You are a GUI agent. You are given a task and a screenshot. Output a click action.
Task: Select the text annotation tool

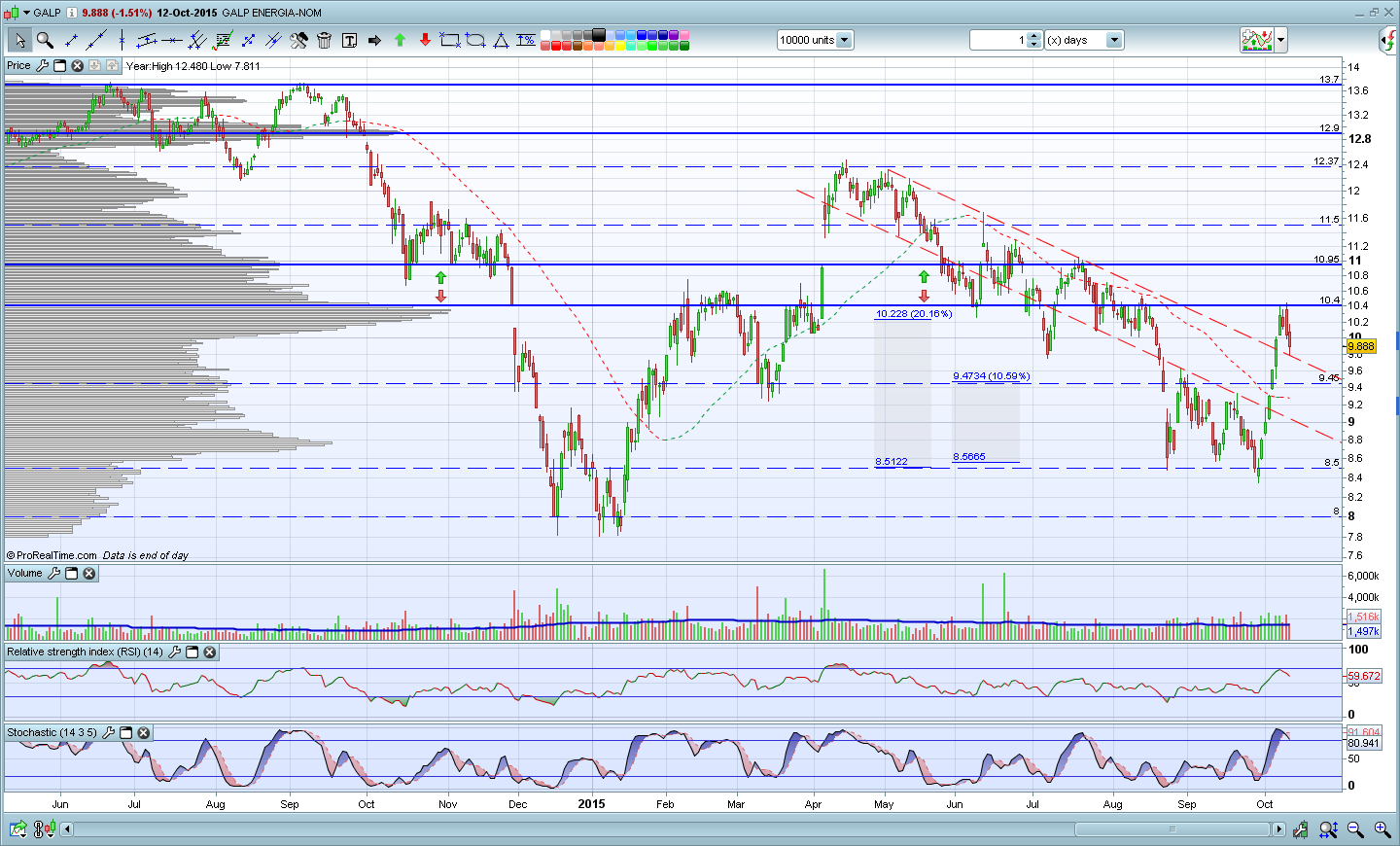349,40
